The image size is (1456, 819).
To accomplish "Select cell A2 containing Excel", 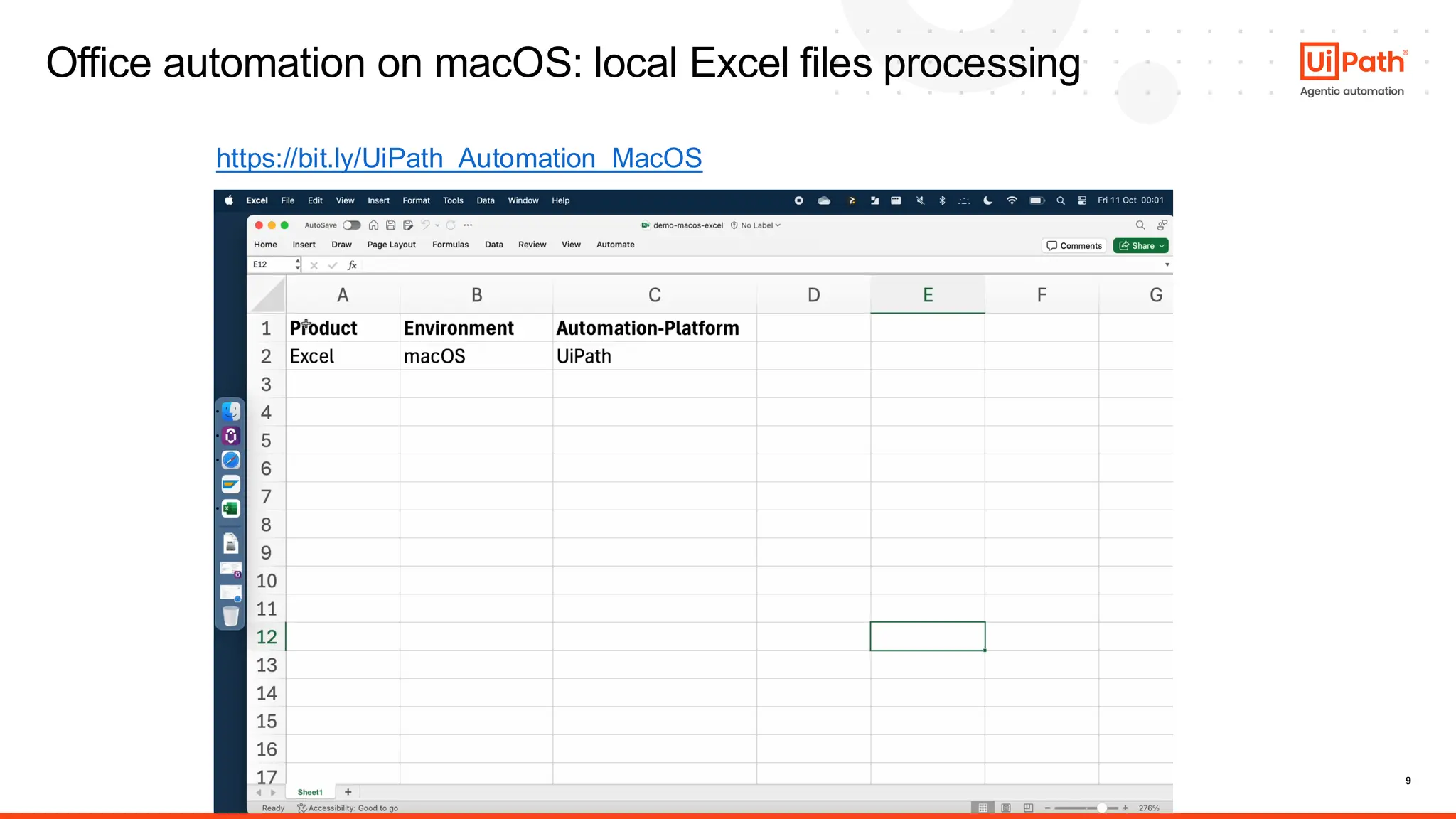I will (x=343, y=356).
